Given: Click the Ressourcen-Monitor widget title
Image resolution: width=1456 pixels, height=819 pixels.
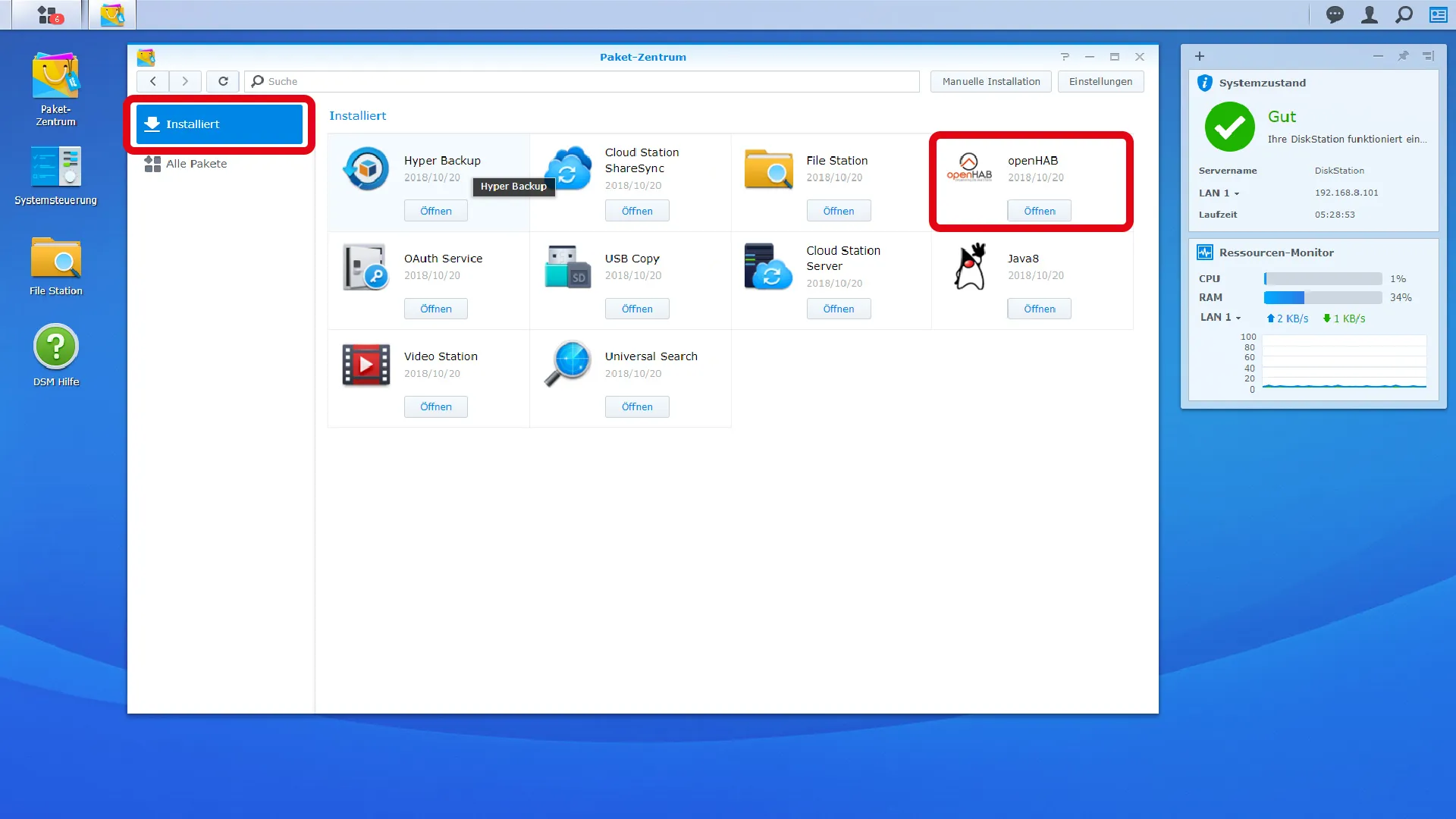Looking at the screenshot, I should click(1276, 253).
